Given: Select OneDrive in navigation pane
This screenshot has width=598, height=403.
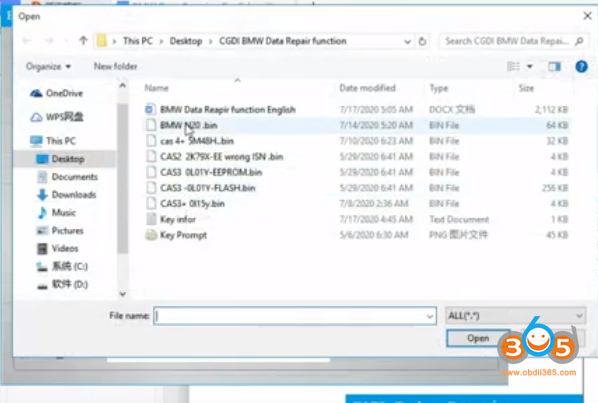Looking at the screenshot, I should click(57, 93).
